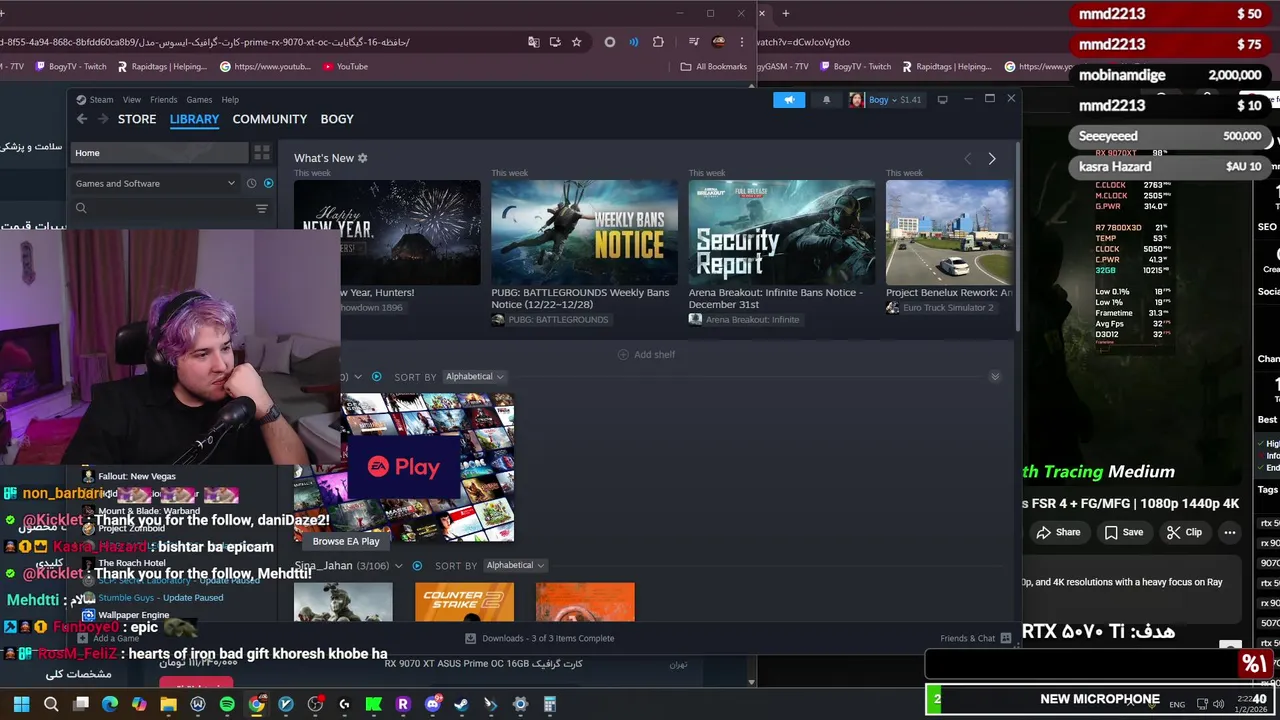Click Add shelf in the library

[645, 354]
